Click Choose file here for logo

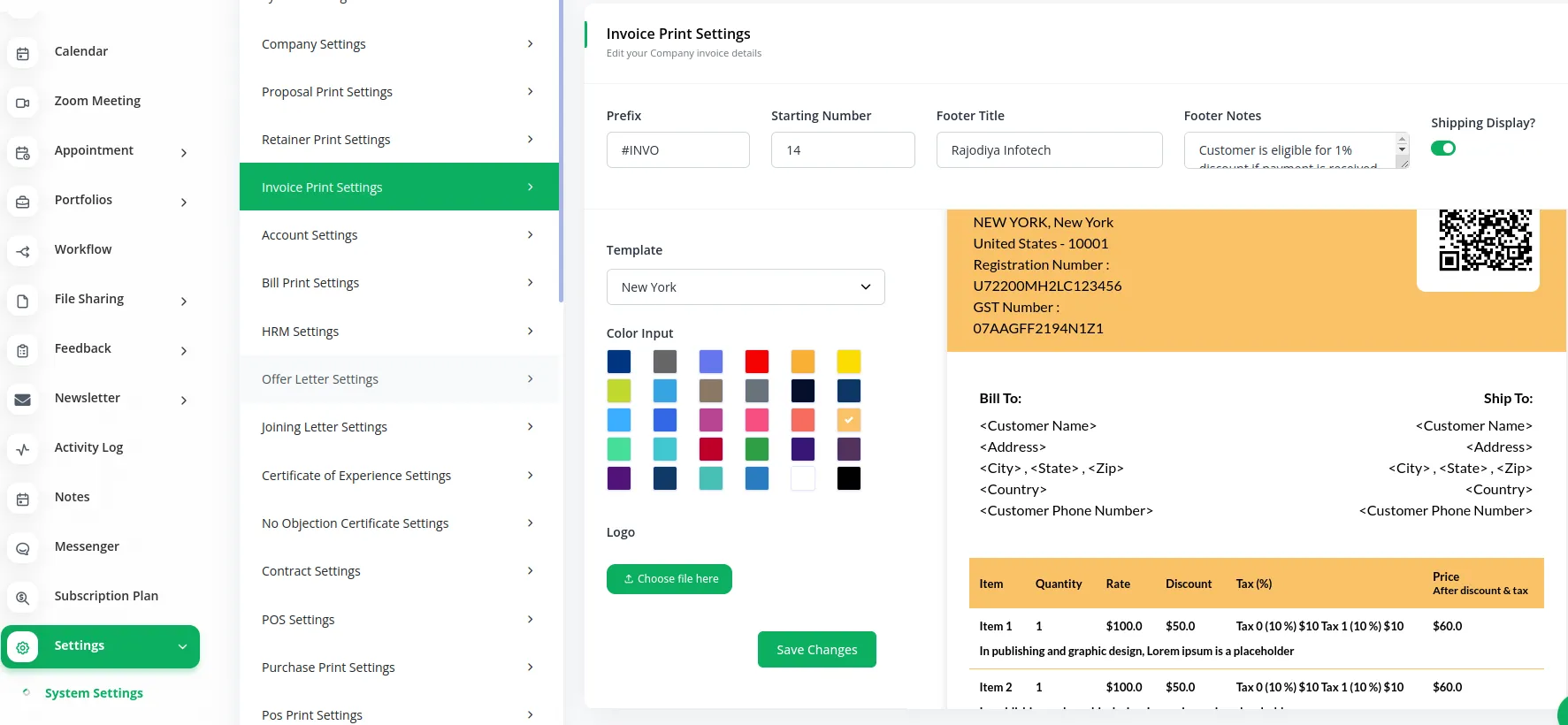(x=669, y=579)
